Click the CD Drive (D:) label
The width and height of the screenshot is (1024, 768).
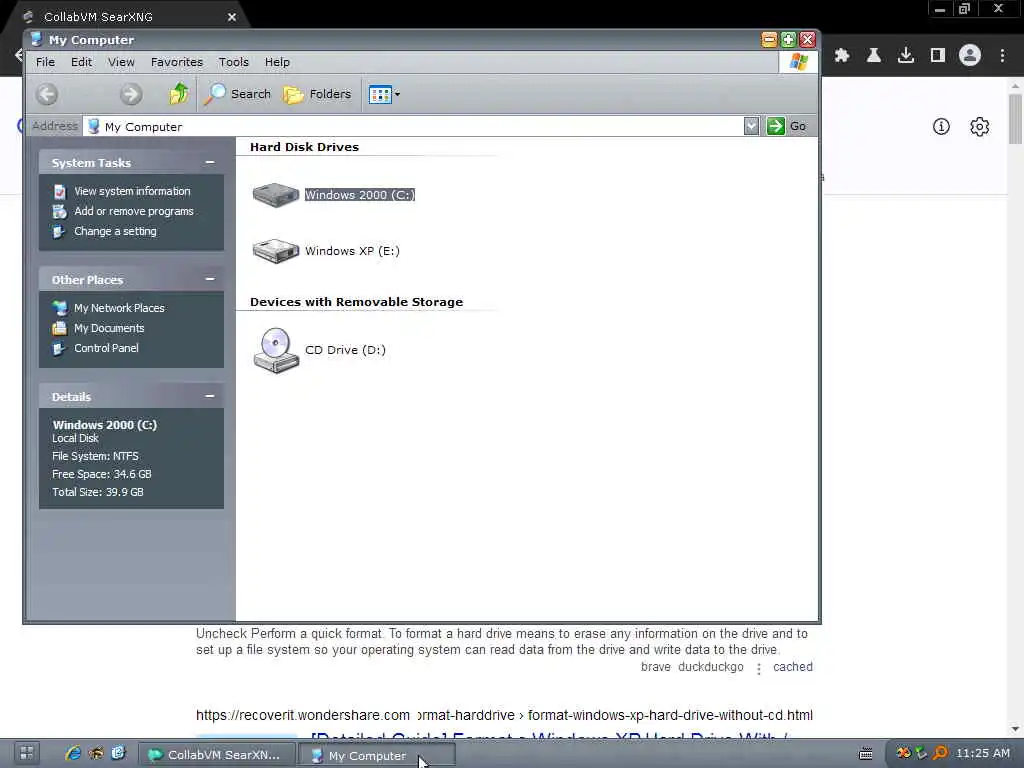coord(345,350)
